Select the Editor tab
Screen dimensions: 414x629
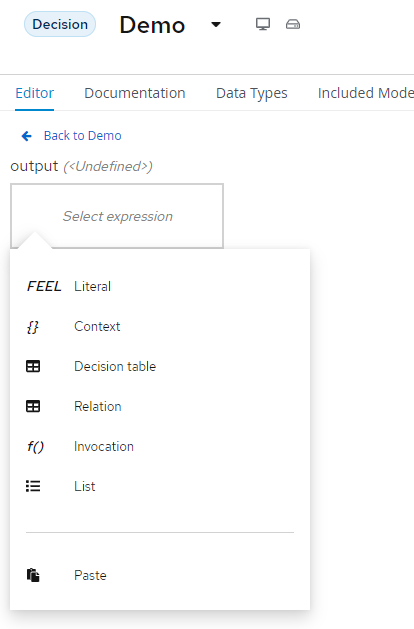click(x=34, y=93)
